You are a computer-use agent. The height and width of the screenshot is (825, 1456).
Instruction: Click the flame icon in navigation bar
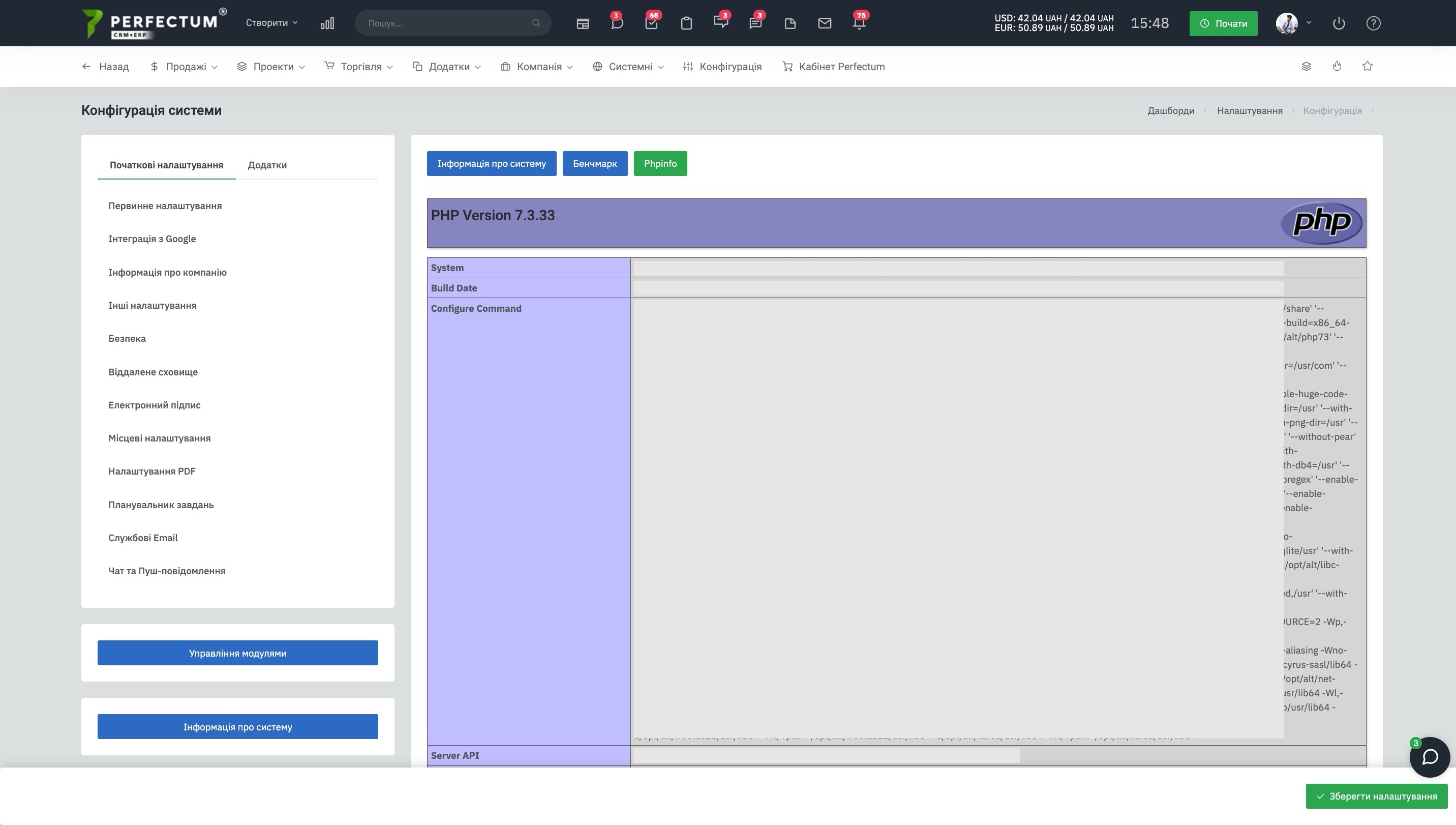tap(1337, 66)
